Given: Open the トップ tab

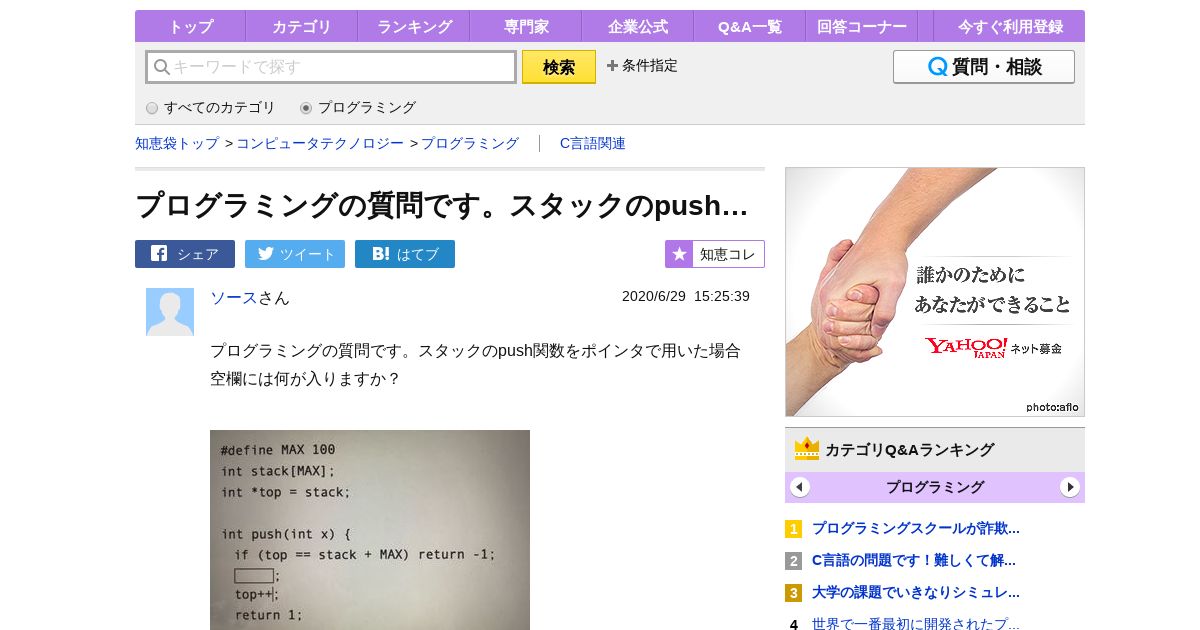Looking at the screenshot, I should [190, 27].
